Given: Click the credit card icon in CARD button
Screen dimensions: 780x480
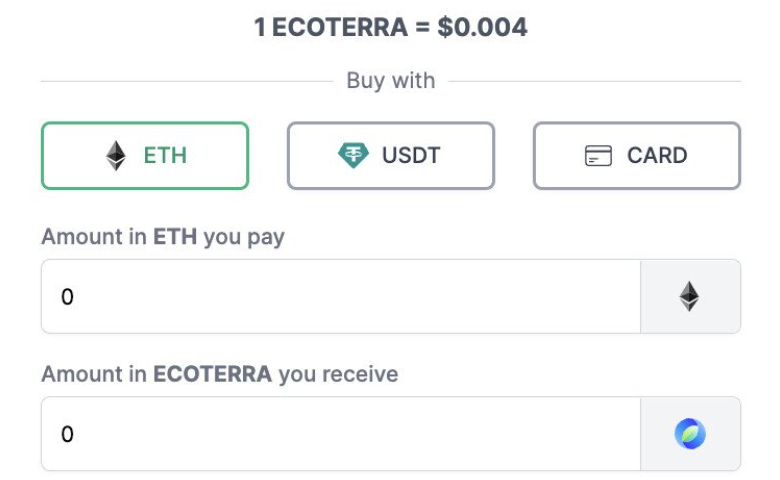Looking at the screenshot, I should pos(598,156).
